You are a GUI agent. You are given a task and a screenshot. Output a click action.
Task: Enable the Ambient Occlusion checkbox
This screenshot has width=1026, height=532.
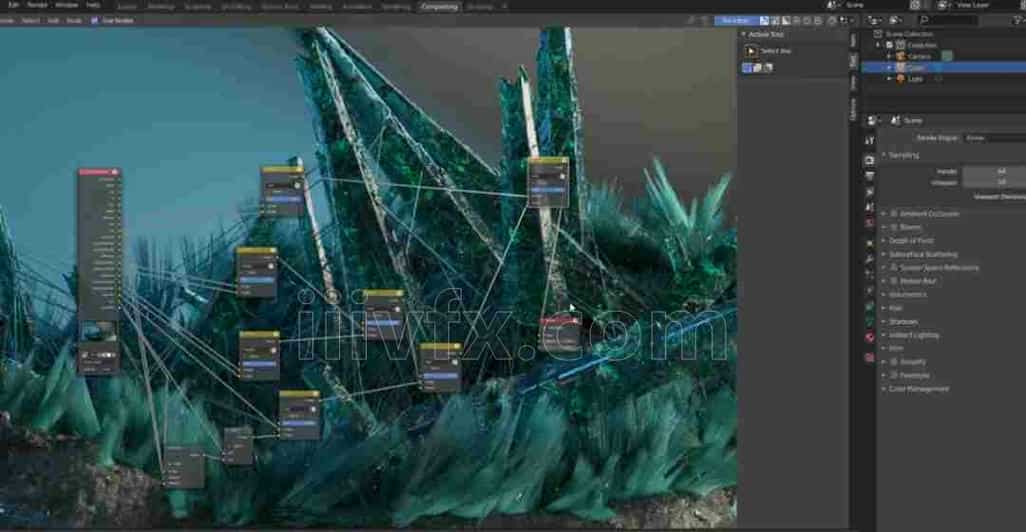[894, 214]
